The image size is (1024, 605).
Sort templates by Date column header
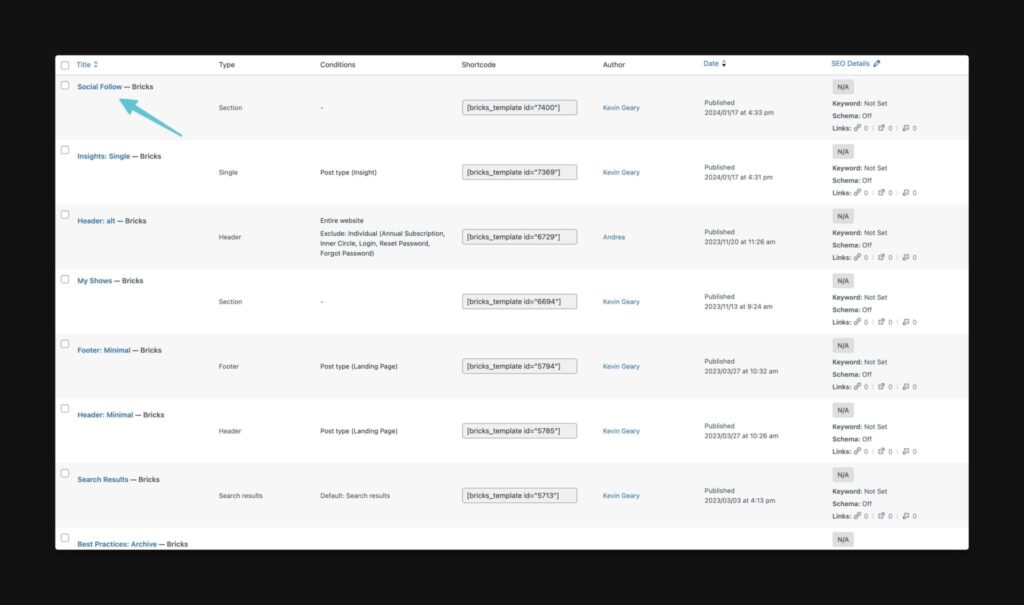tap(711, 63)
